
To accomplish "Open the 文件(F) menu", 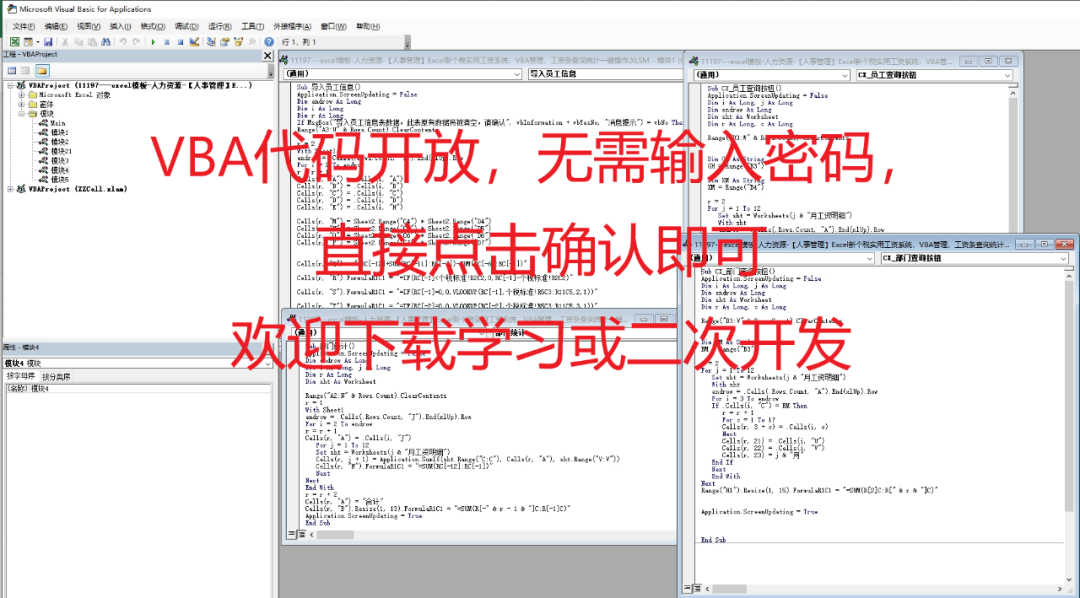I will [x=23, y=26].
